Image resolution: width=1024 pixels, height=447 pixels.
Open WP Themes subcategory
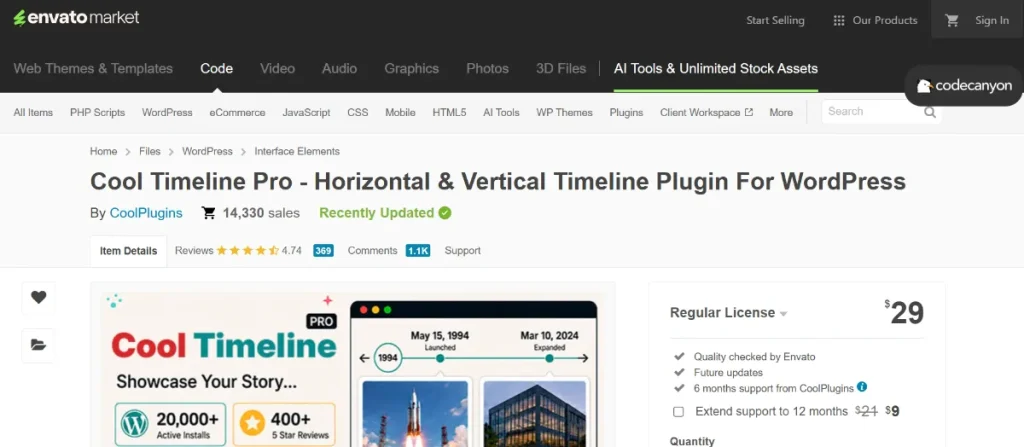pos(564,112)
